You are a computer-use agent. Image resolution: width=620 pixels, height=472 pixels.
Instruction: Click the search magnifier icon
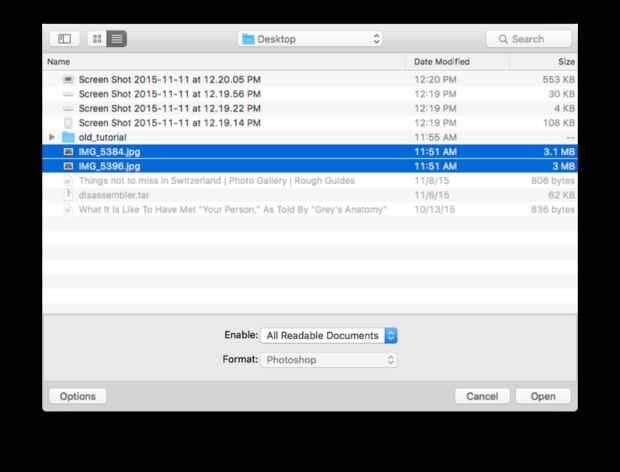pos(503,39)
